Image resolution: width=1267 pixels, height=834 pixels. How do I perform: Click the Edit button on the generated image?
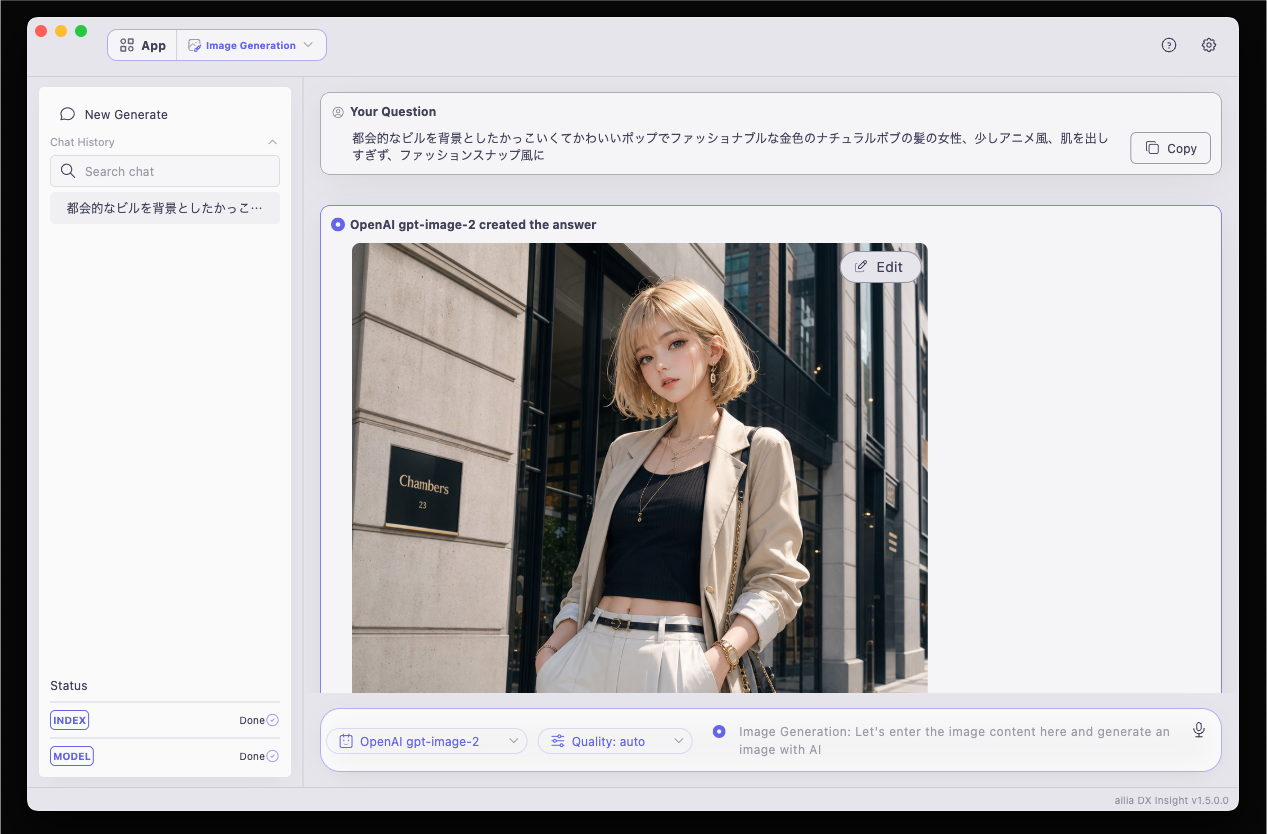coord(880,267)
